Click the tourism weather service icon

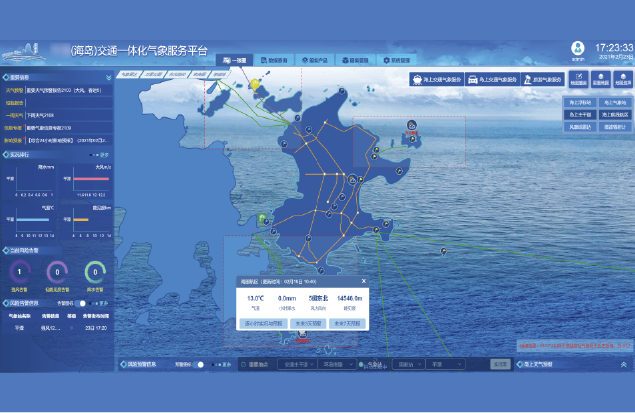[x=527, y=79]
